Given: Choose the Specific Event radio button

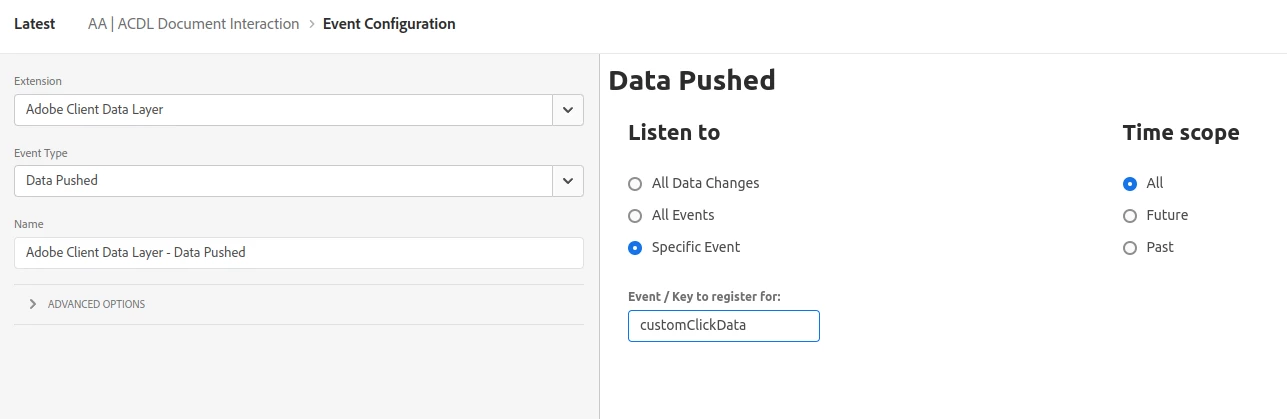Looking at the screenshot, I should coord(634,248).
